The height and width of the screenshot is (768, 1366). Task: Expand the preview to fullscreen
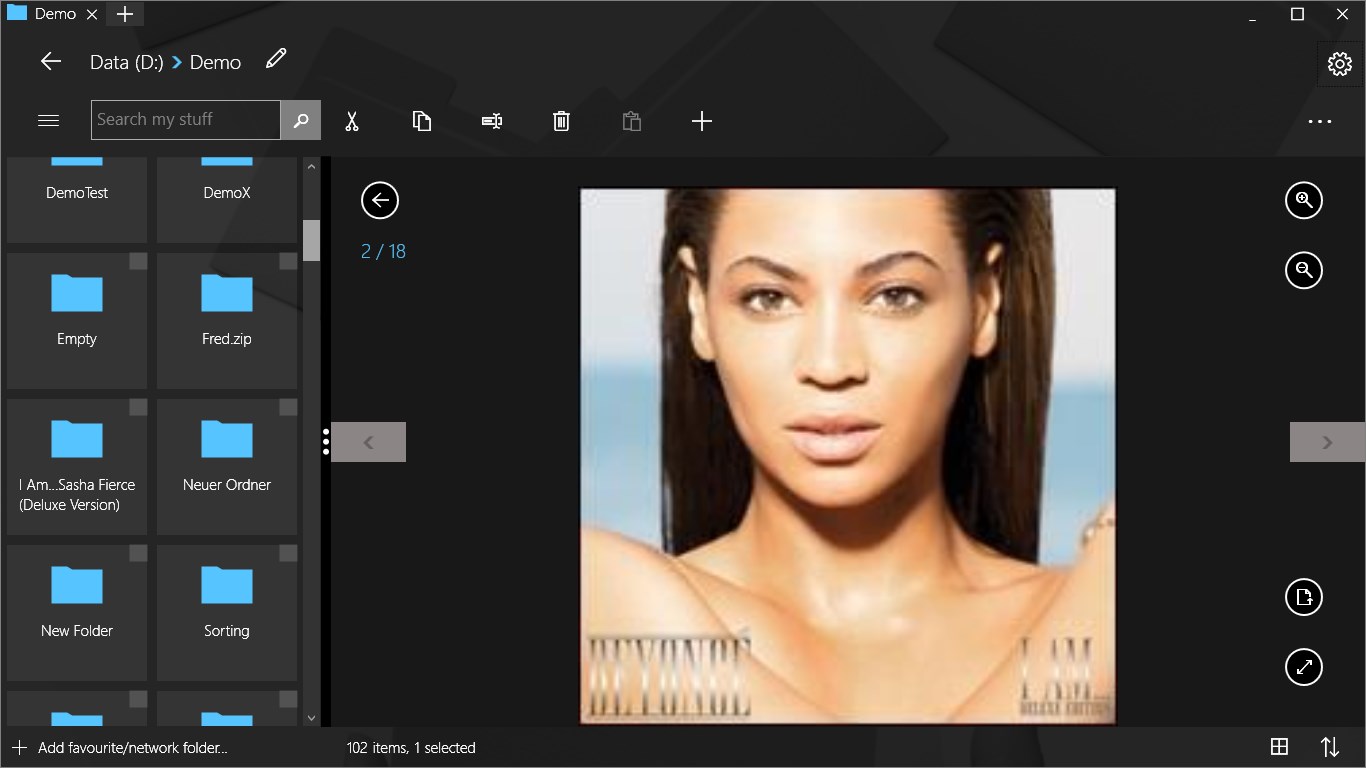click(x=1303, y=667)
